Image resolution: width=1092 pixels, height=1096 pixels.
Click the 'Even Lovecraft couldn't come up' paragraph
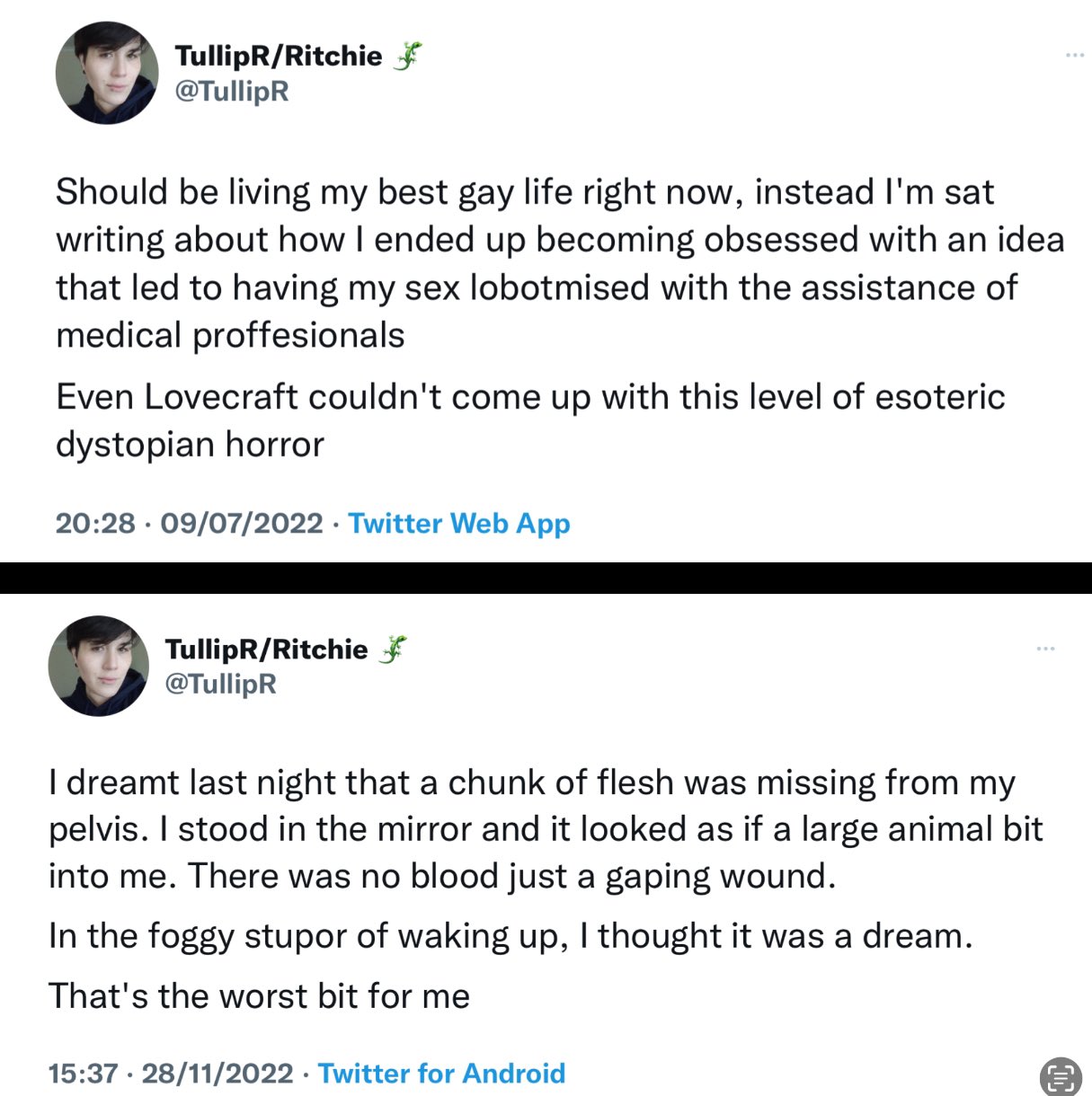point(530,420)
